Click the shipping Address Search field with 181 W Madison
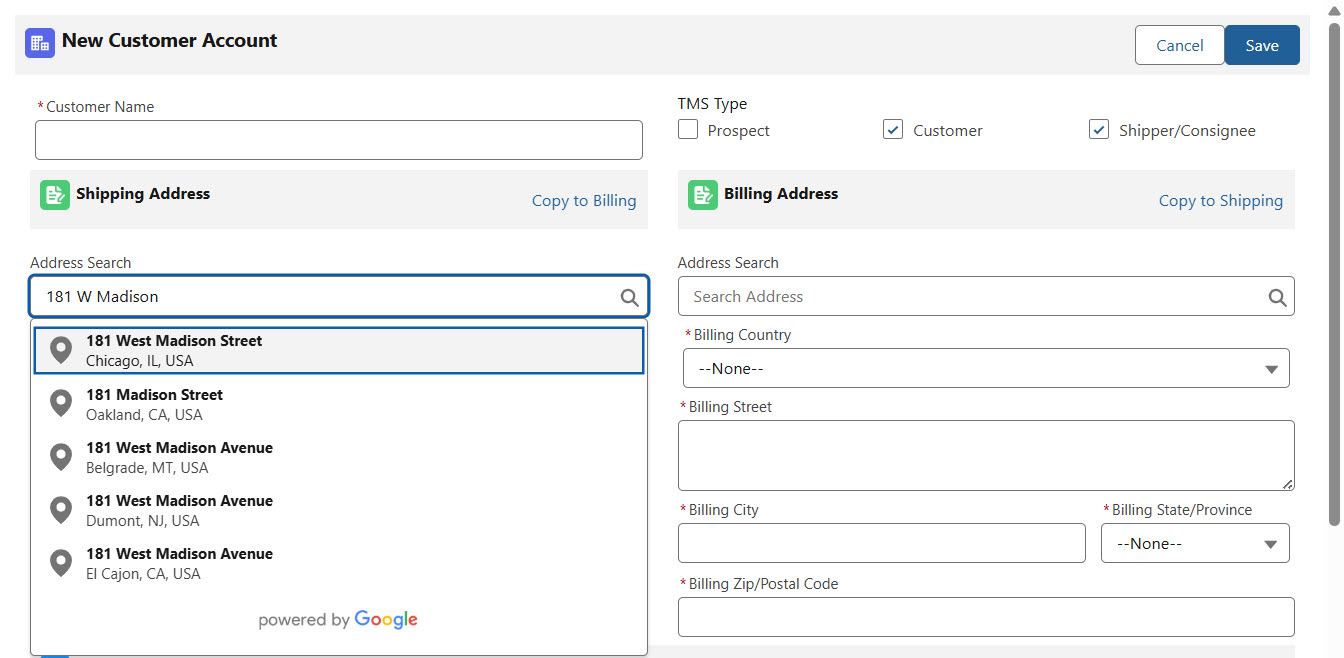Viewport: 1344px width, 658px height. tap(339, 296)
